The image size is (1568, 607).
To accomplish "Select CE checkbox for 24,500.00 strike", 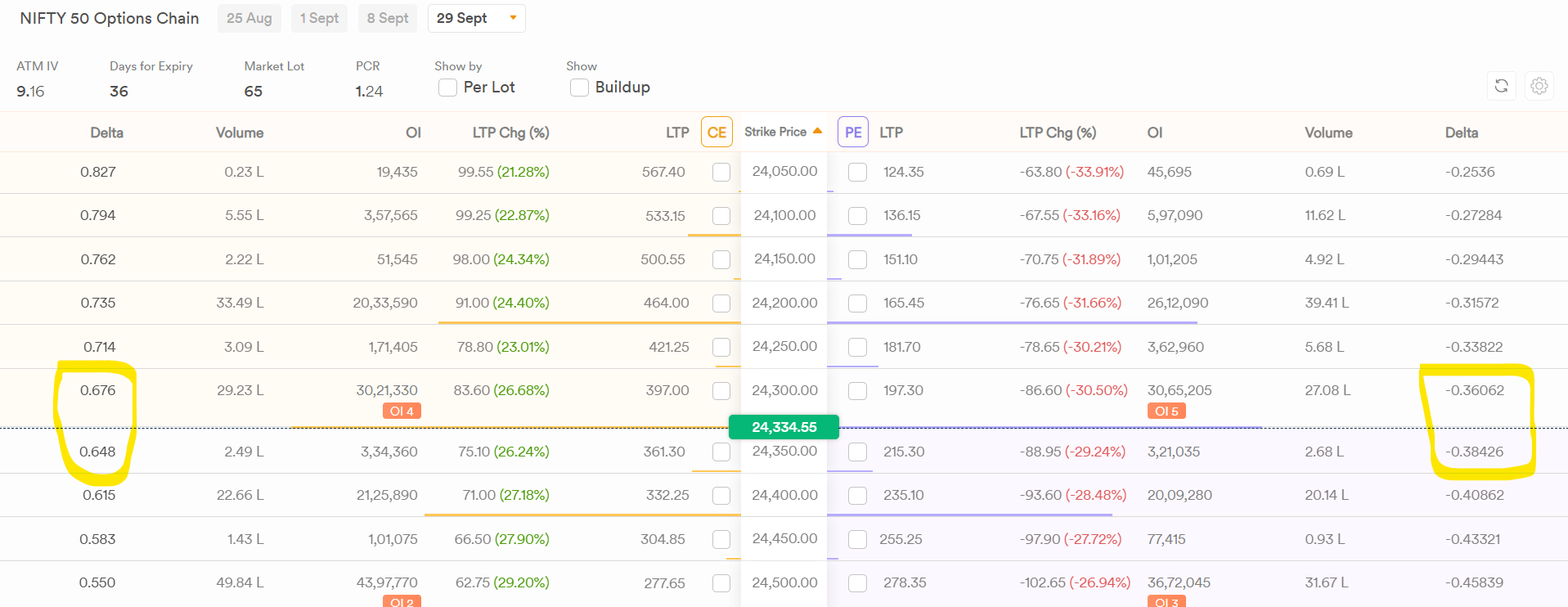I will coord(721,583).
